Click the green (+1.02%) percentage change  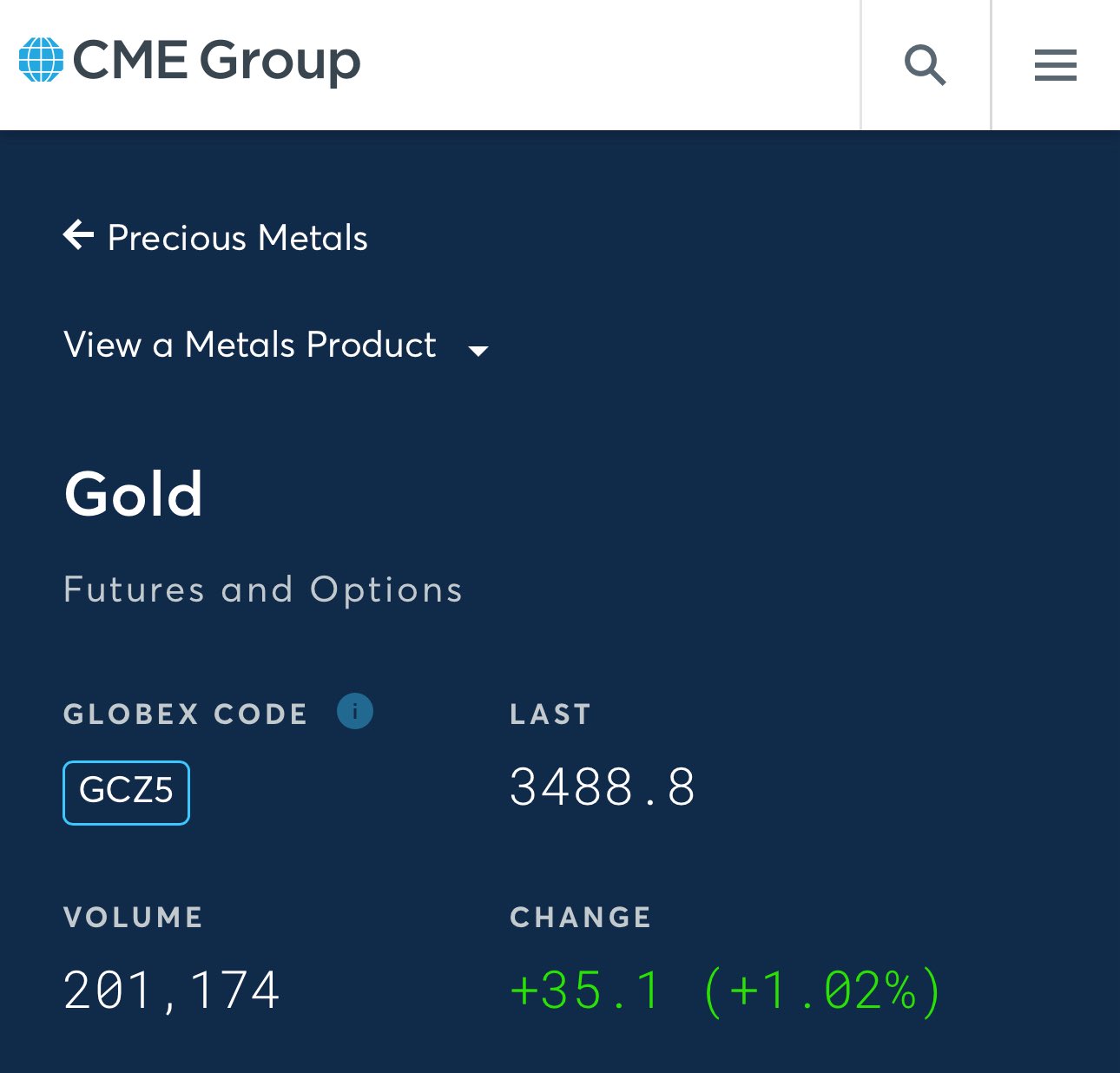821,991
